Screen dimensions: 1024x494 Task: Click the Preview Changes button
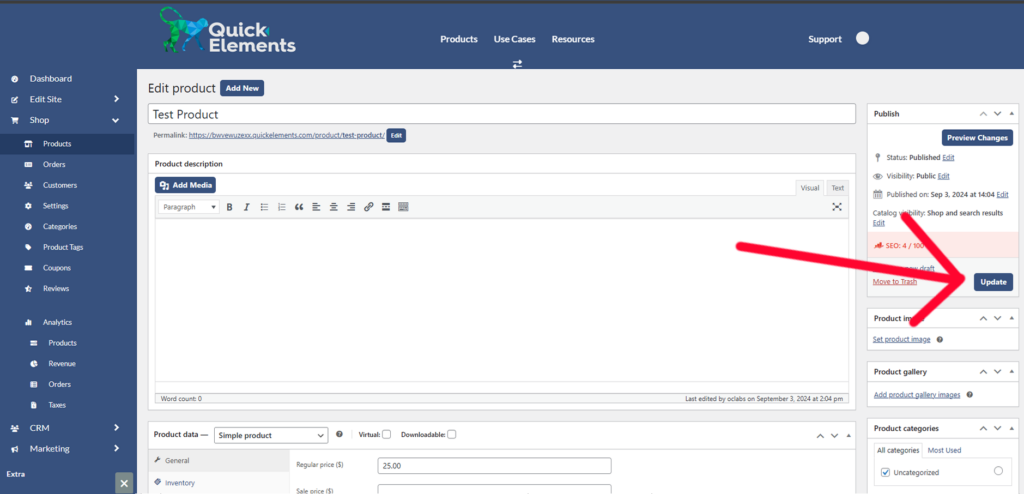click(x=977, y=138)
